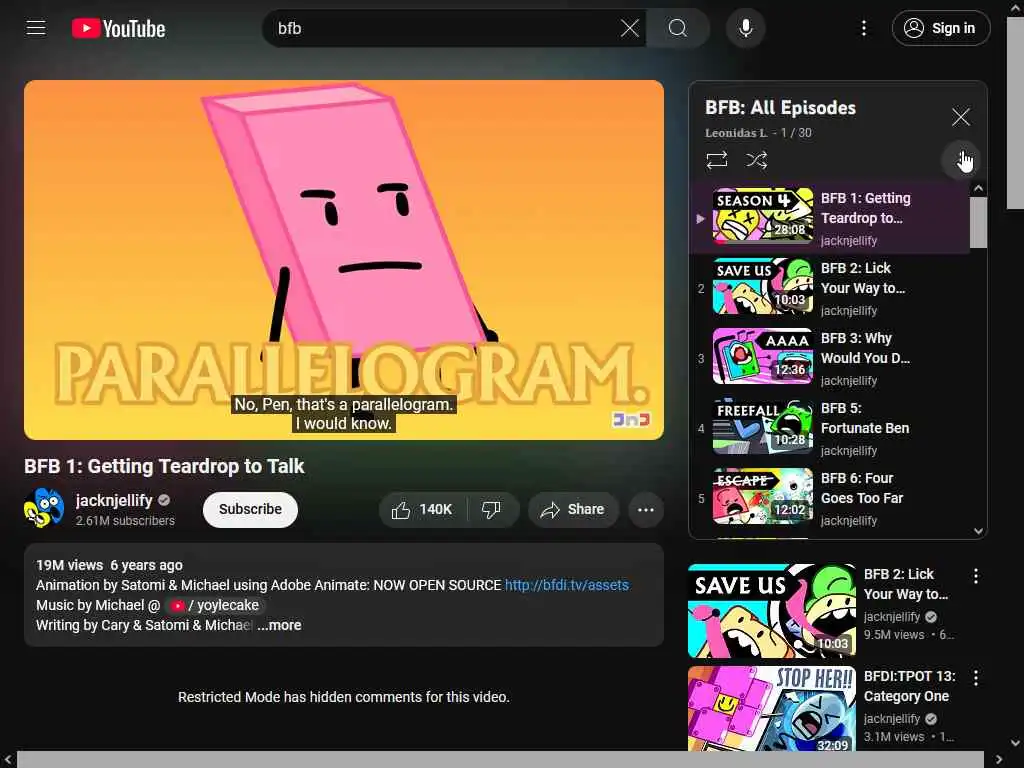This screenshot has height=768, width=1024.
Task: Dislike the video
Action: tap(491, 509)
